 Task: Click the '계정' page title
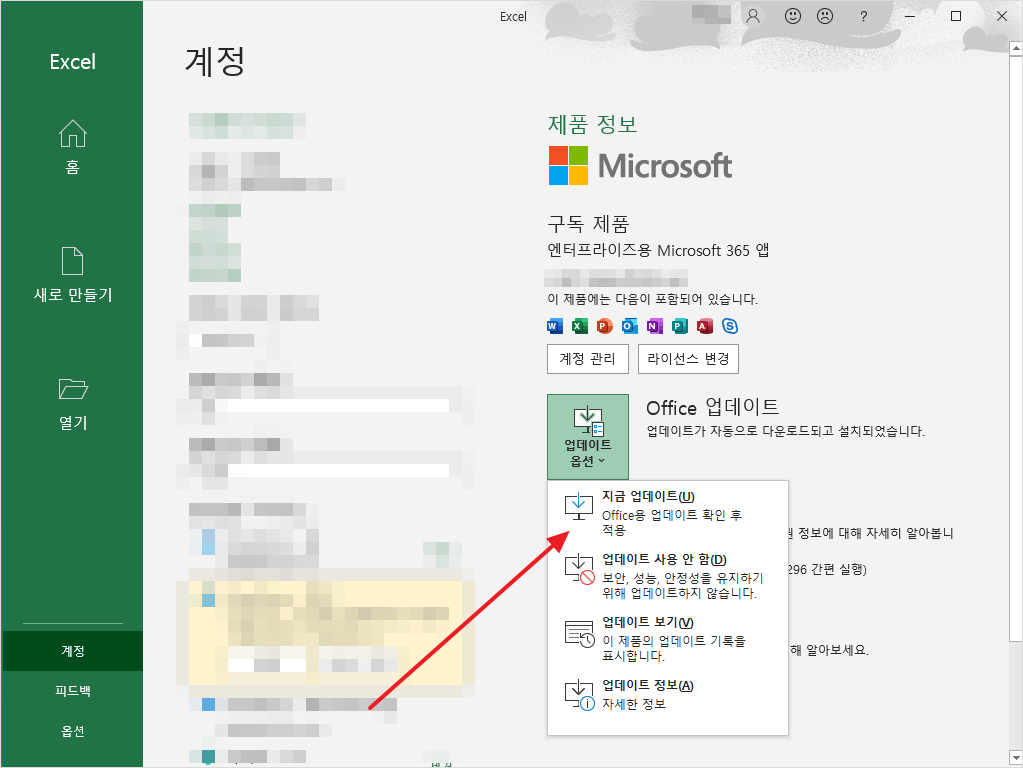click(215, 62)
